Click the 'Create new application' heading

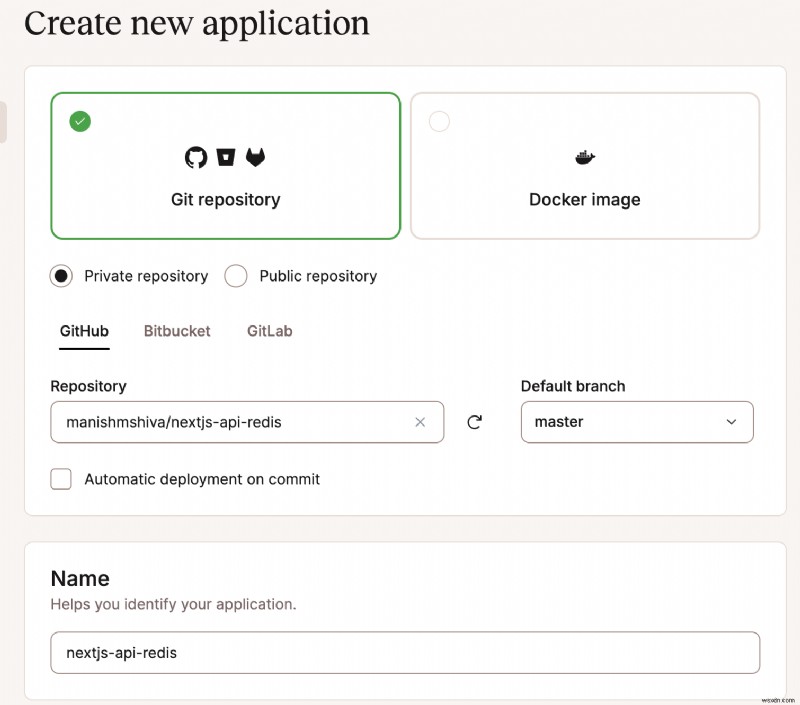pos(196,23)
